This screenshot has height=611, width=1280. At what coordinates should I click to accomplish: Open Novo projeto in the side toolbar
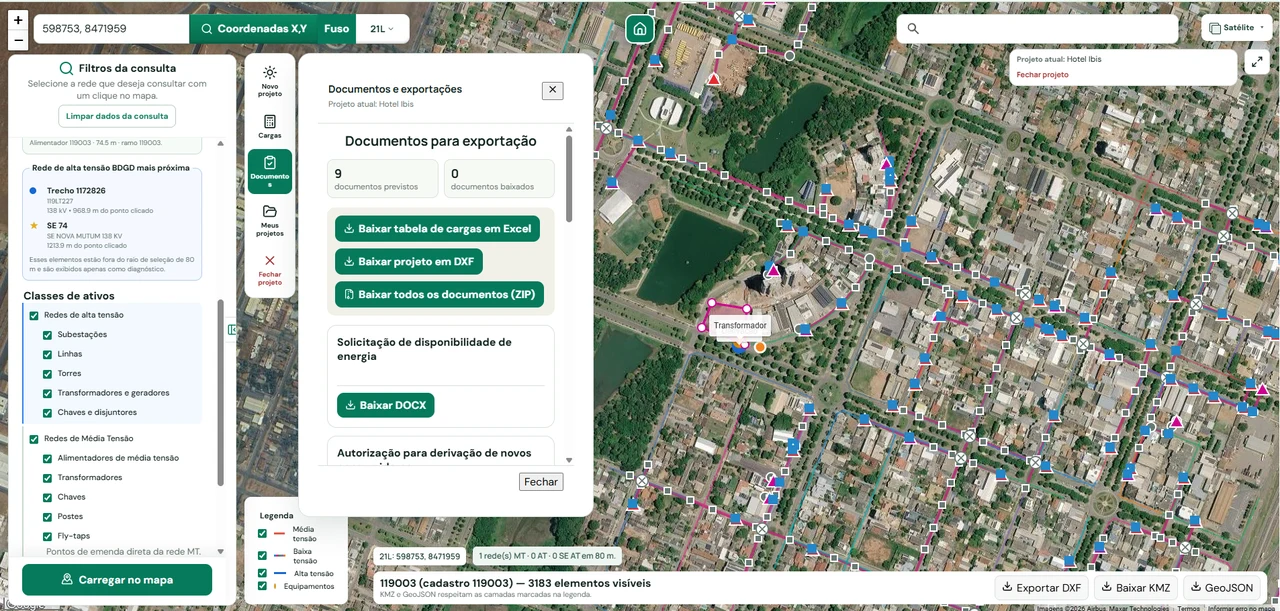click(x=270, y=81)
